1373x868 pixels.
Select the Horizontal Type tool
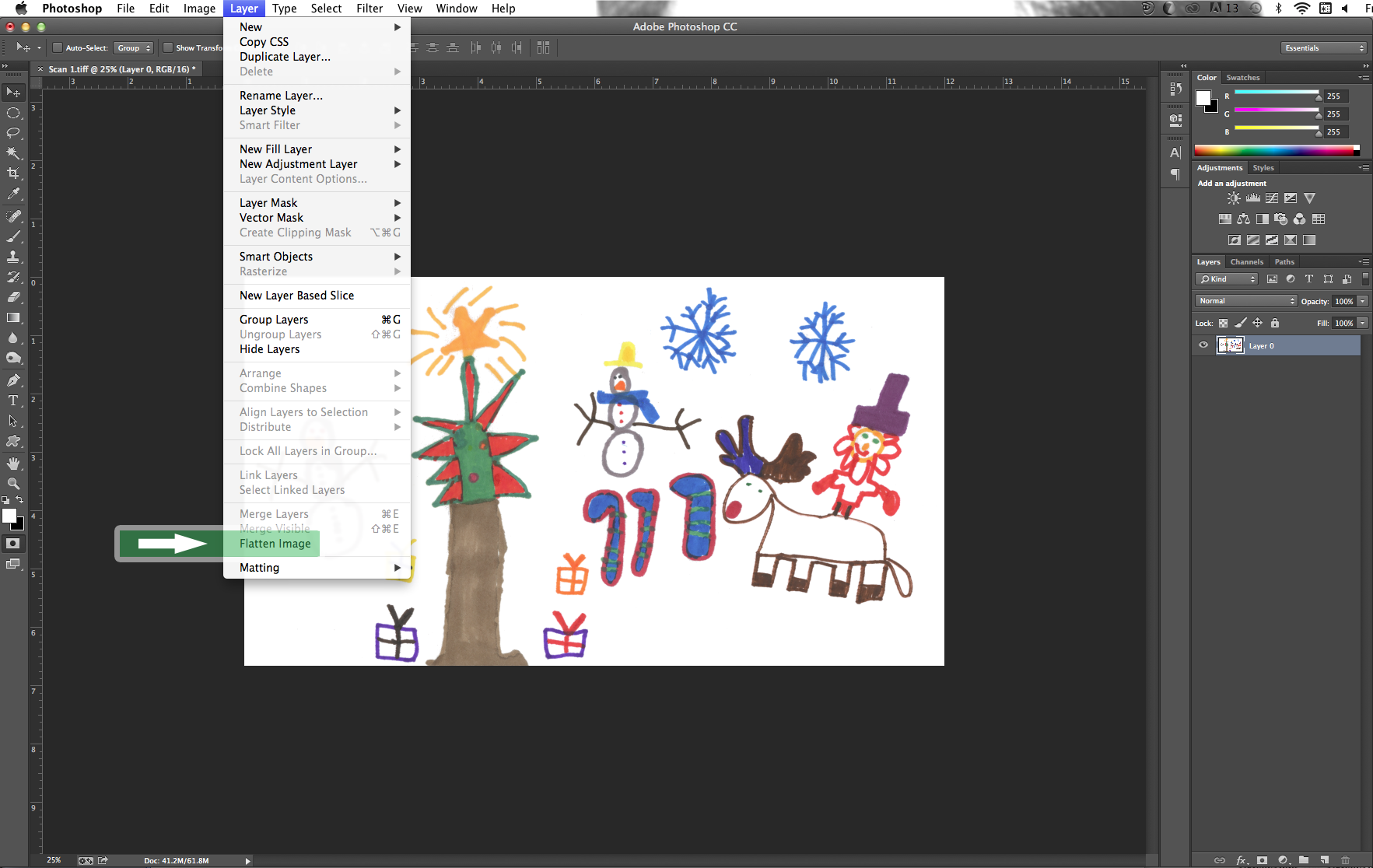point(13,401)
